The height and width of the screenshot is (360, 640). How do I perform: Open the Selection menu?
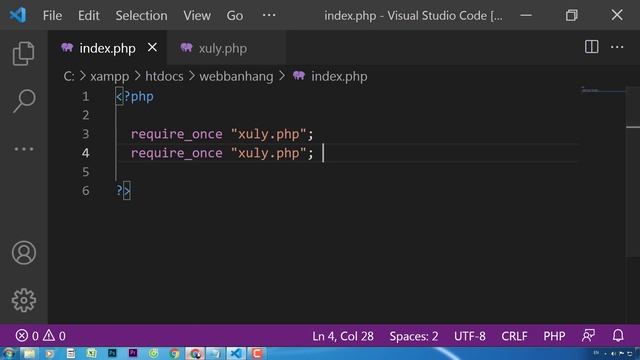[141, 16]
